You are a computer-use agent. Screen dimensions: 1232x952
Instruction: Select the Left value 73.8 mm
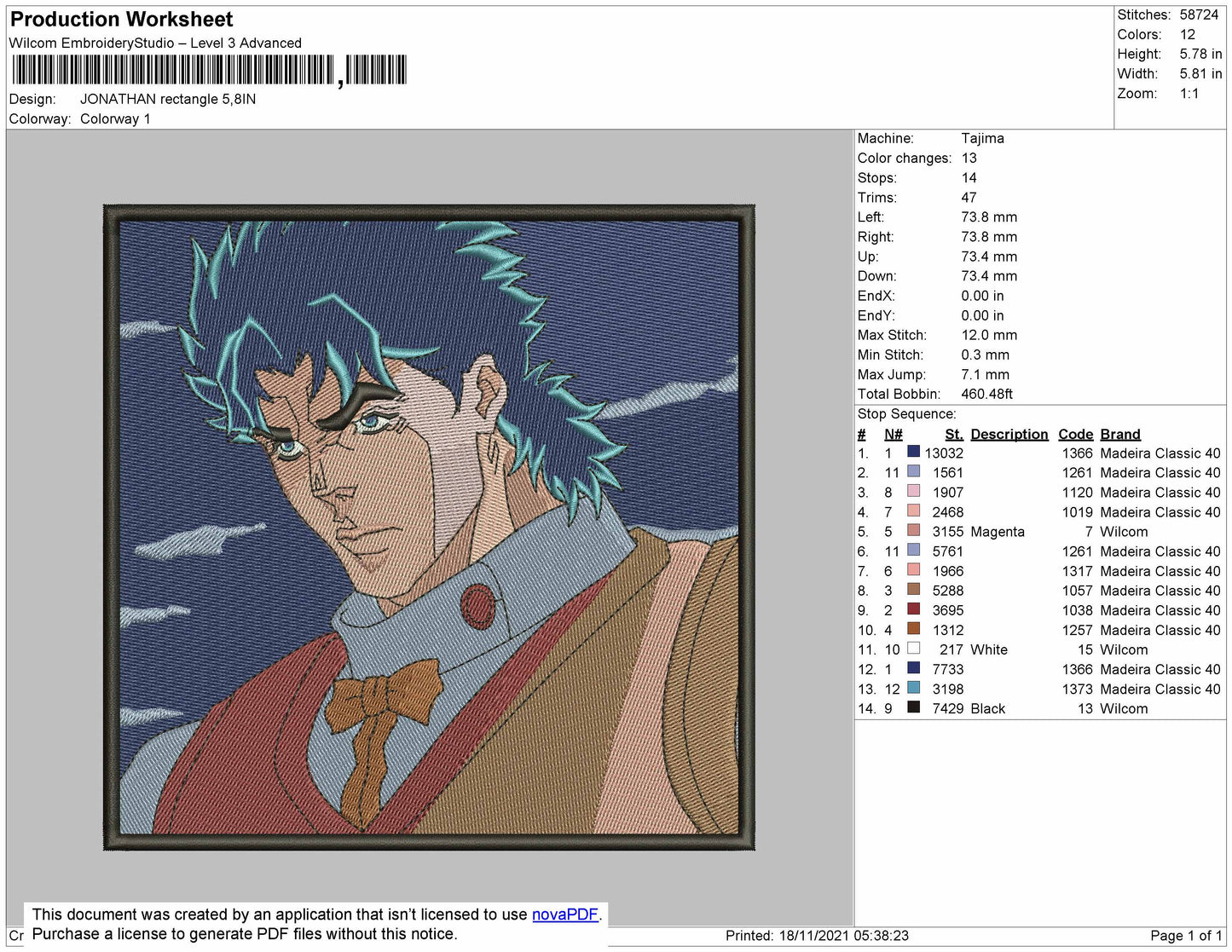(989, 216)
